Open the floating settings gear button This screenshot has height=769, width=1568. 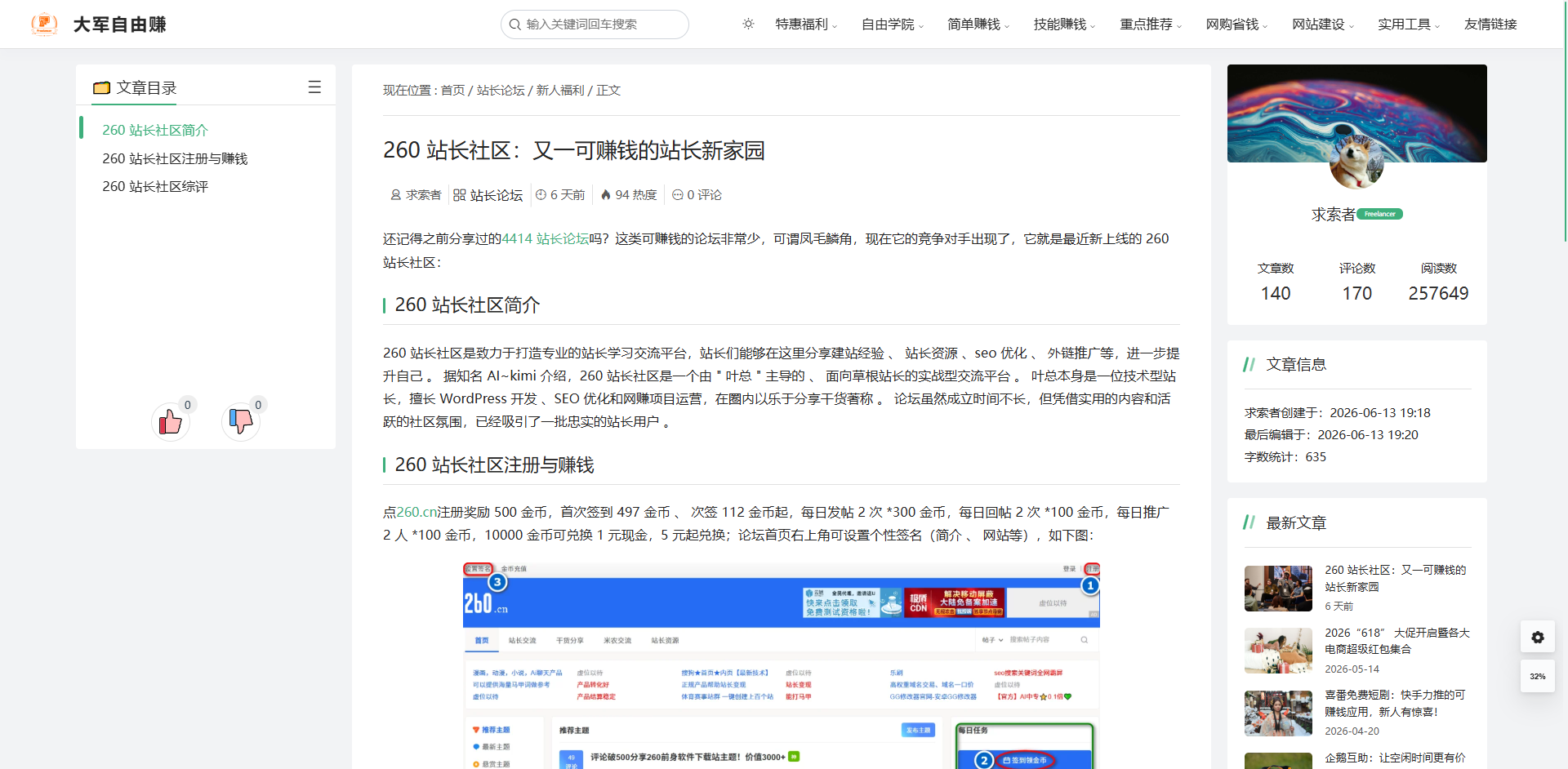pyautogui.click(x=1538, y=637)
